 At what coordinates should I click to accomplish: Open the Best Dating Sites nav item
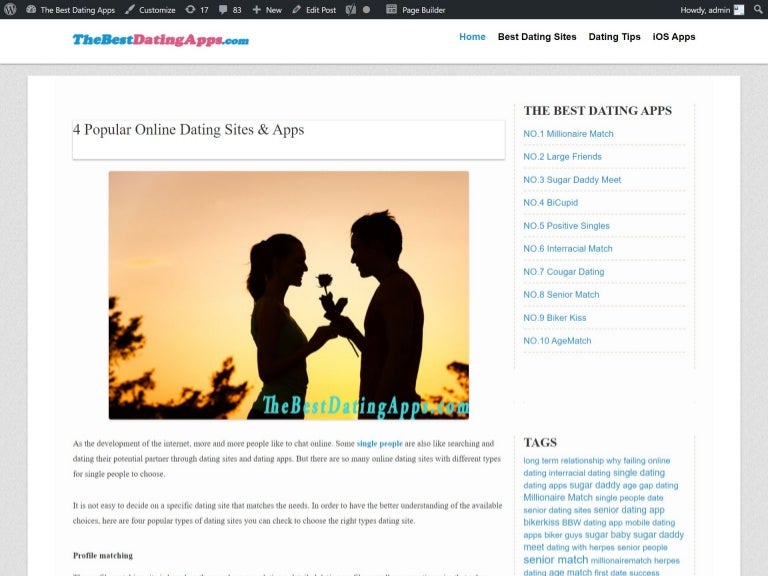(x=537, y=37)
